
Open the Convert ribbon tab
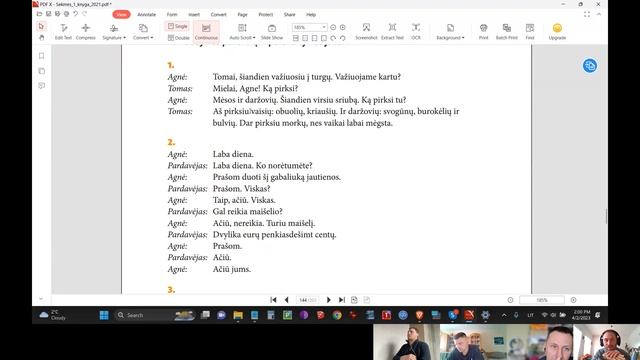(x=219, y=14)
